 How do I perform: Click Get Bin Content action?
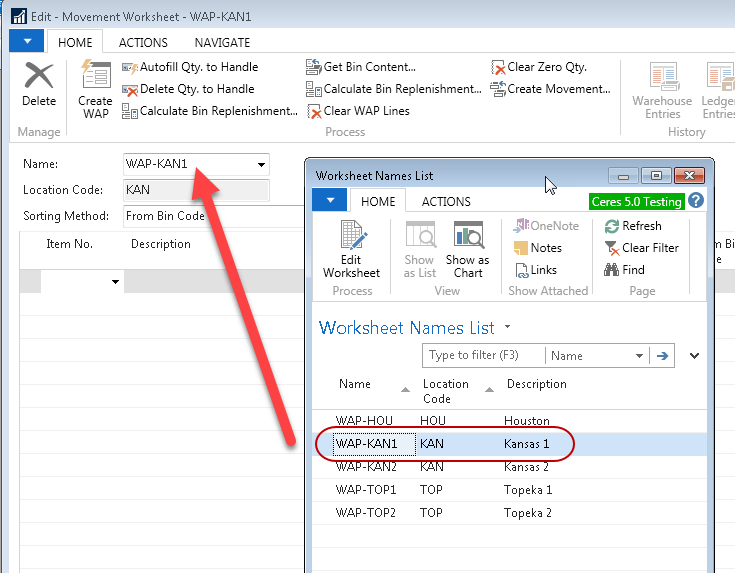360,67
